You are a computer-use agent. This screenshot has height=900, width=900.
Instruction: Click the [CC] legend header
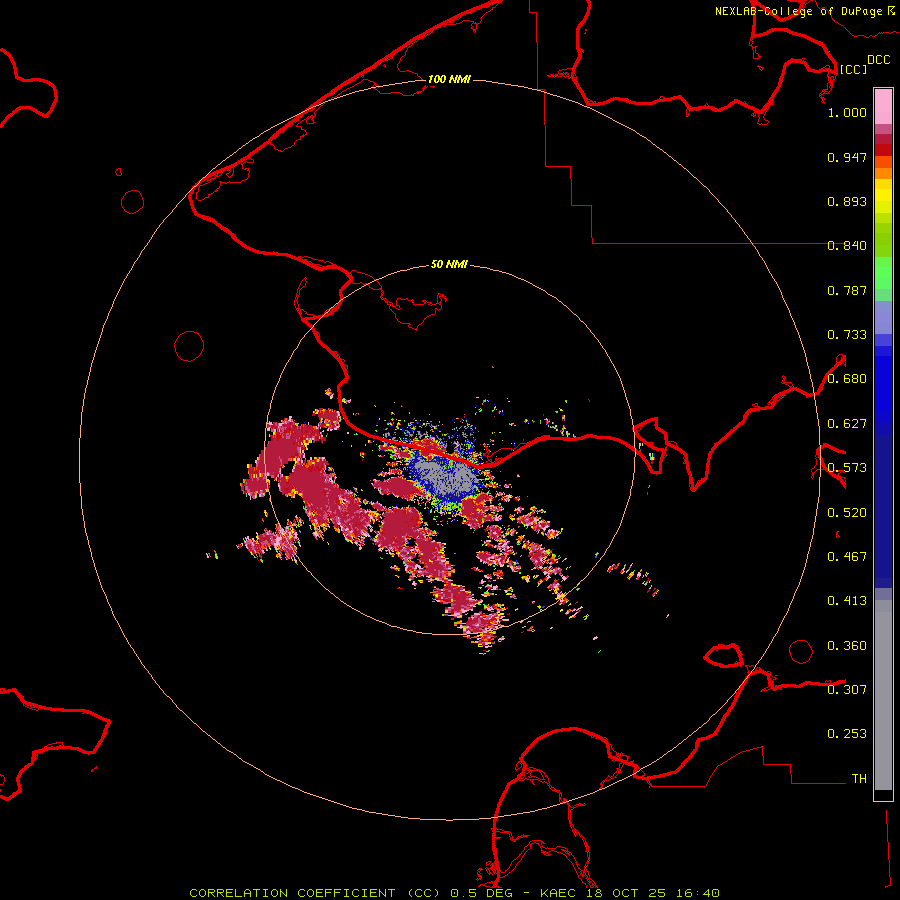[853, 69]
